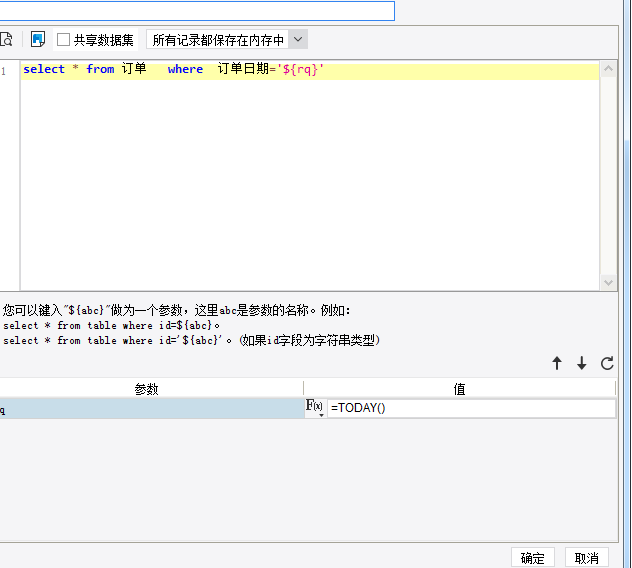Click the SQL editor scroll up arrow
The width and height of the screenshot is (632, 568).
[x=608, y=69]
